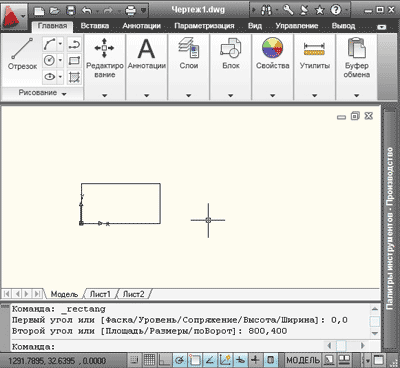Print the drawing with plotter icon
Viewport: 400px width, 368px height.
131,11
